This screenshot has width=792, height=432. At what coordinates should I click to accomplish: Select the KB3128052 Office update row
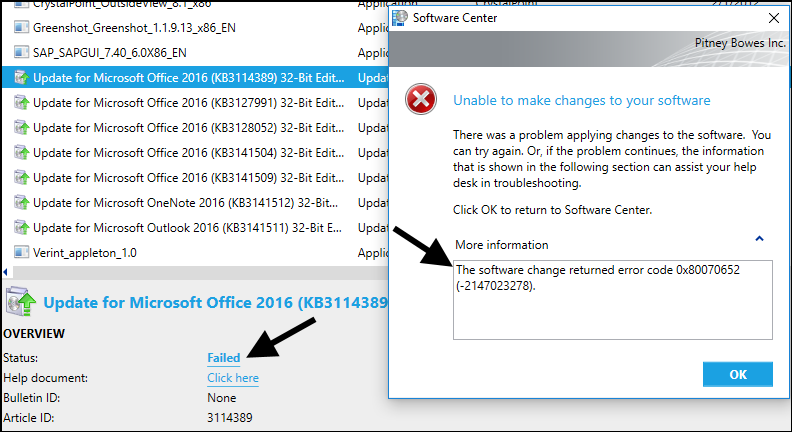195,128
